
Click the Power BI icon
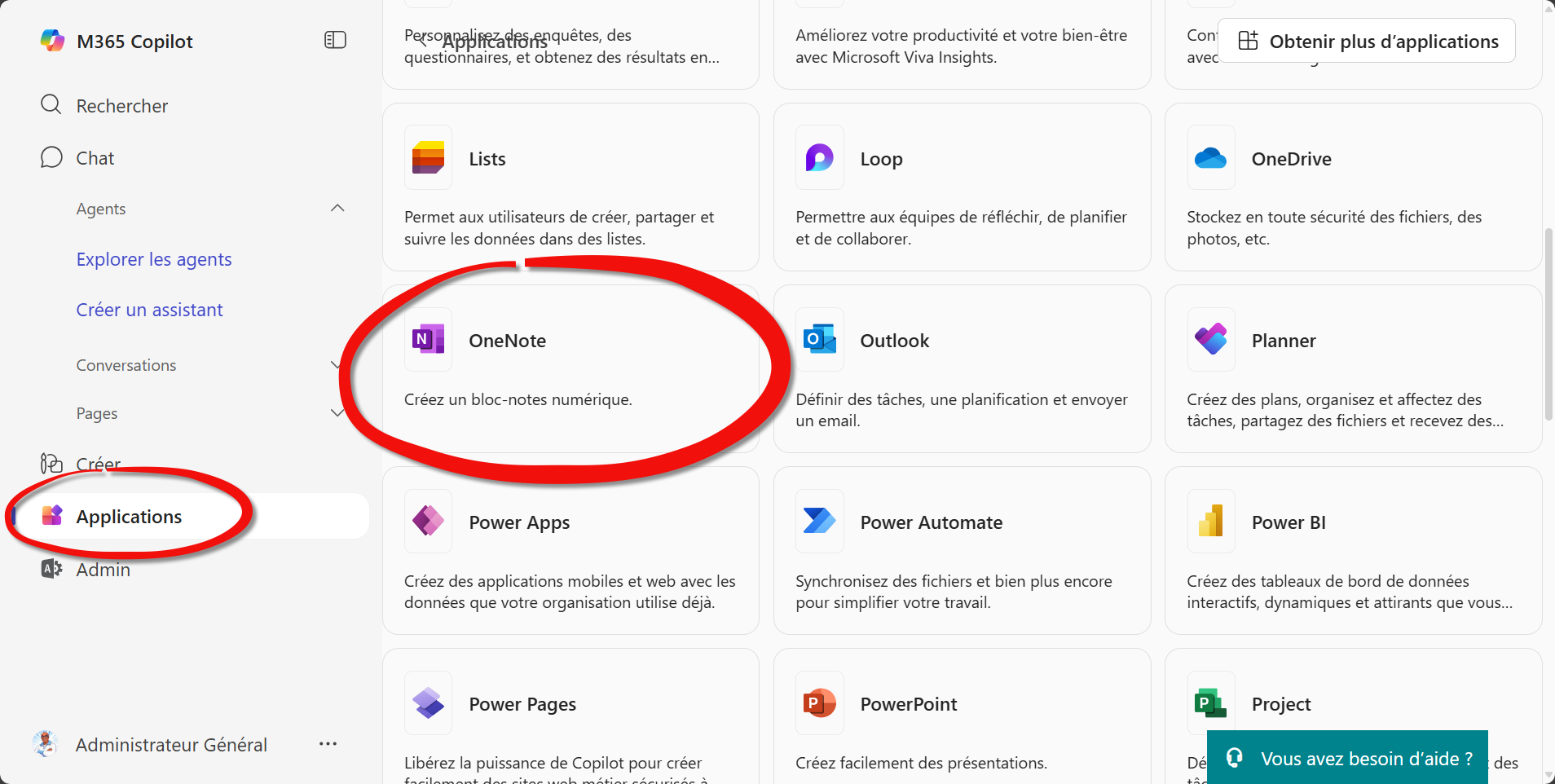[x=1210, y=521]
